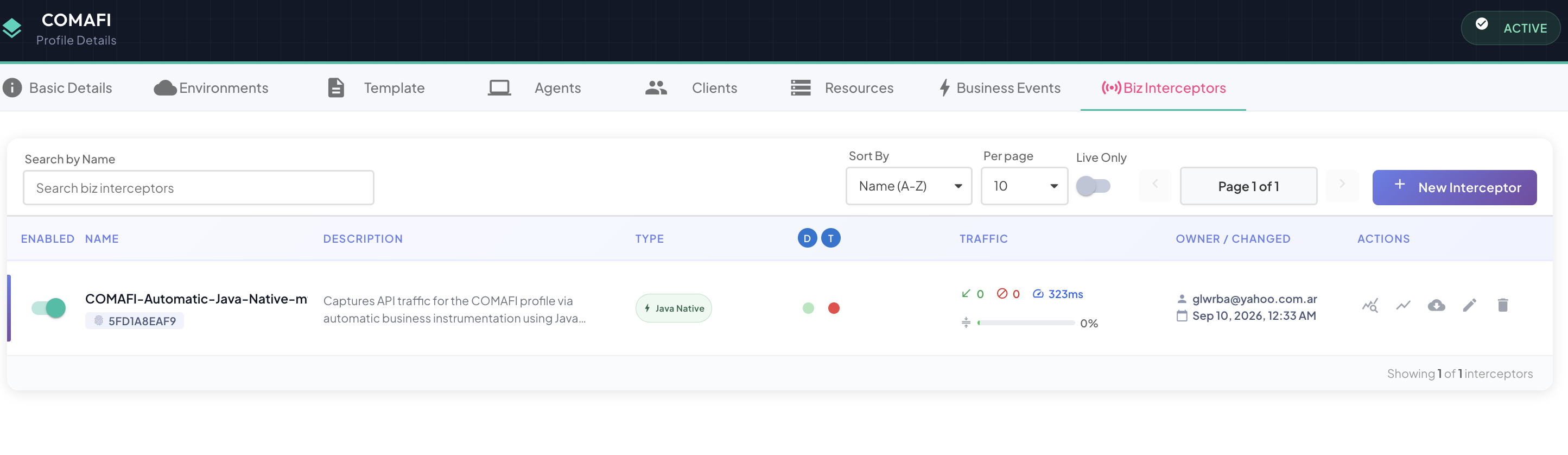The width and height of the screenshot is (1568, 455).
Task: Click the green D status dot
Action: [x=808, y=308]
